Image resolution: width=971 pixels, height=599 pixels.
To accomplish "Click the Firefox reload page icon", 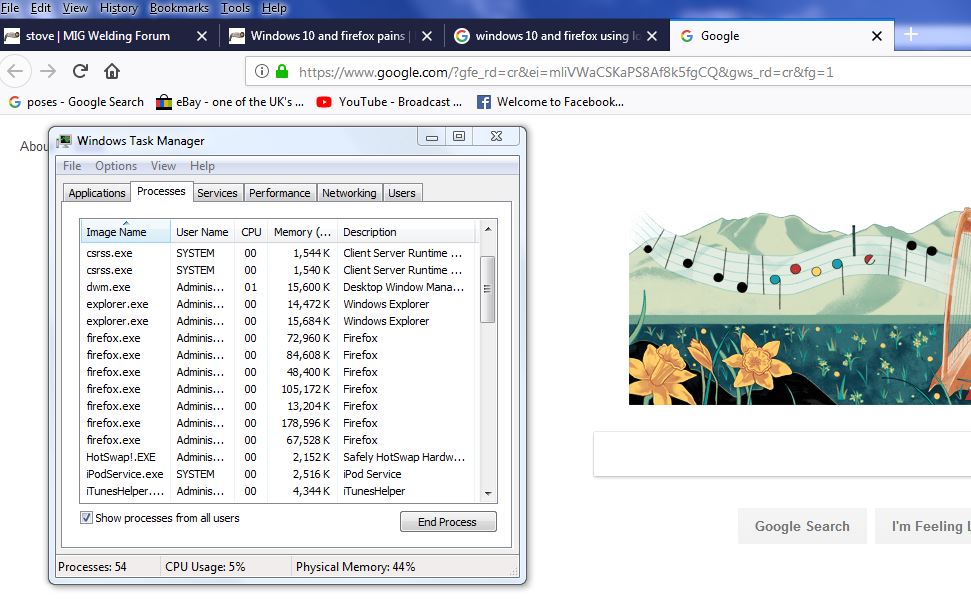I will pos(80,71).
